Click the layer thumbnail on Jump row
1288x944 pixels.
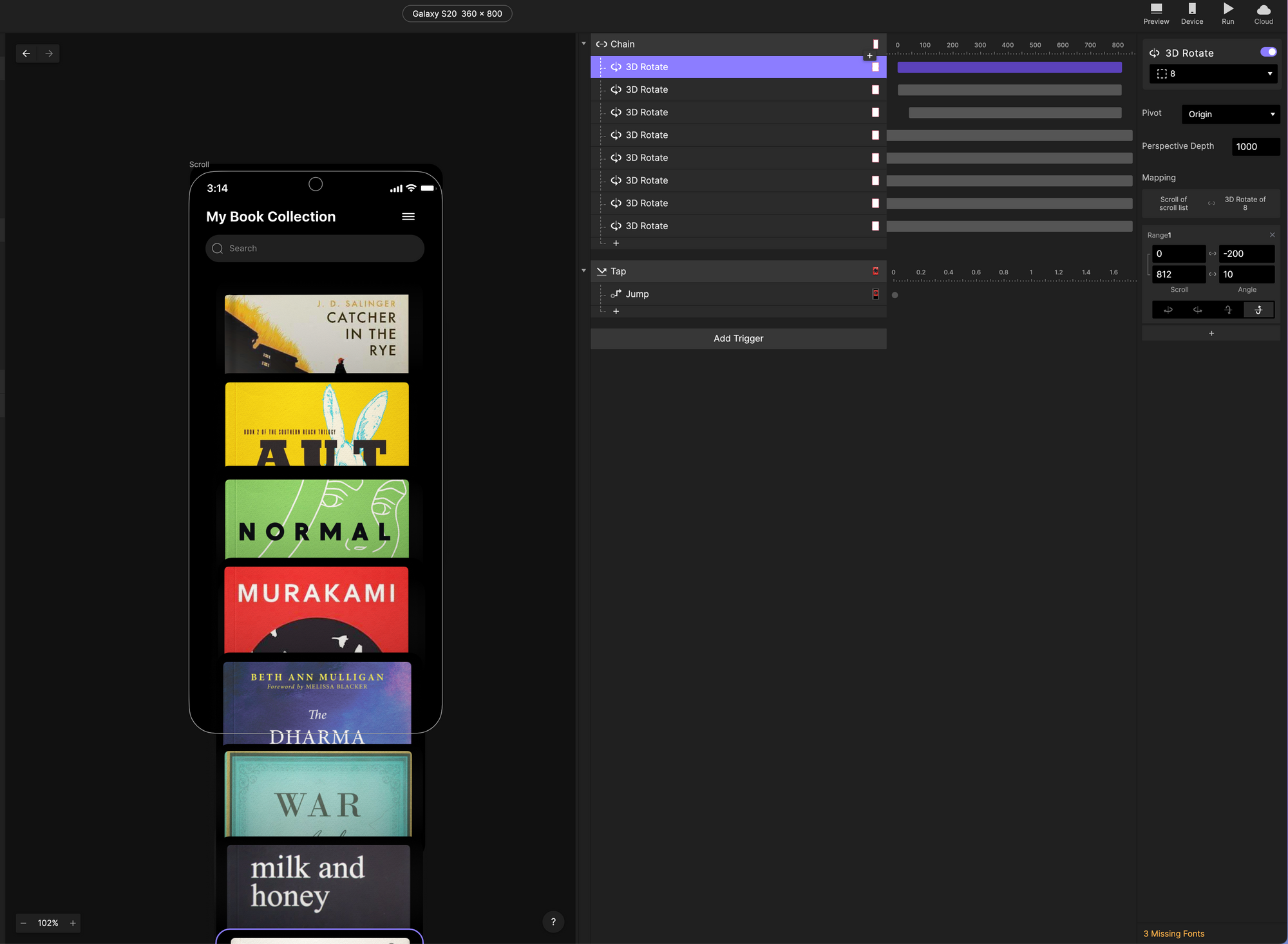(875, 294)
